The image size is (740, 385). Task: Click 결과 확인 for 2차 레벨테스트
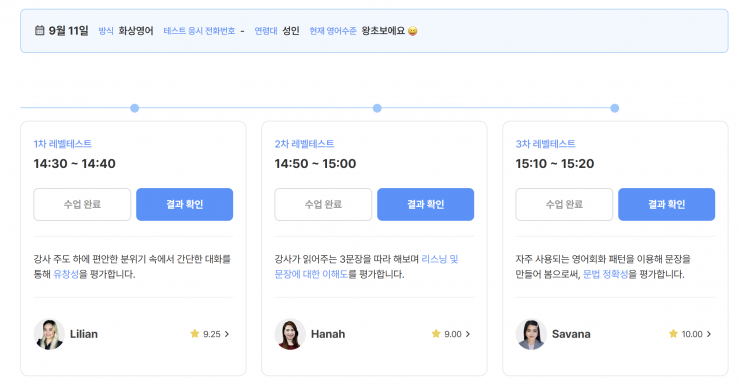pyautogui.click(x=426, y=204)
